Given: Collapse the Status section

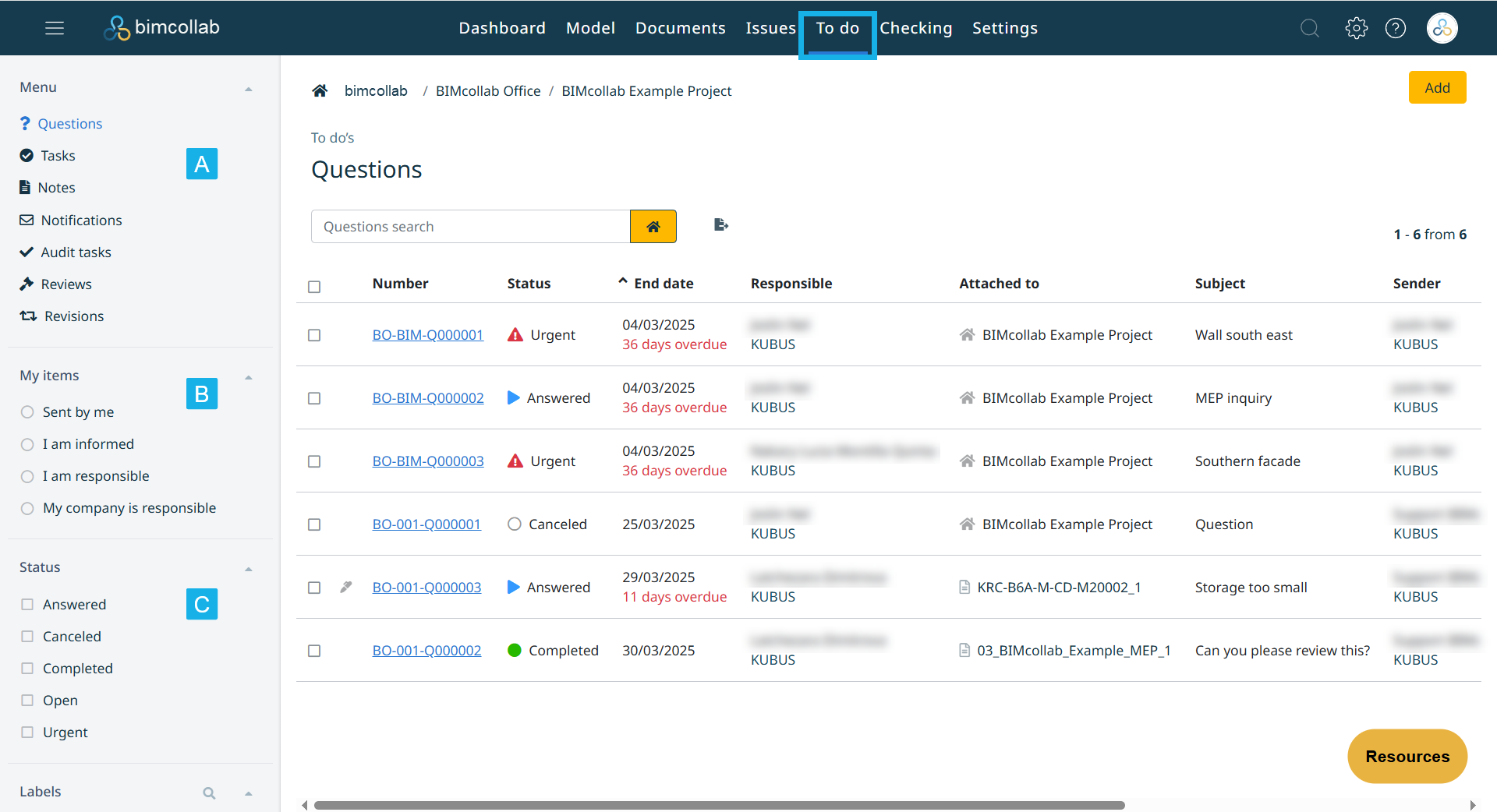Looking at the screenshot, I should (x=249, y=569).
